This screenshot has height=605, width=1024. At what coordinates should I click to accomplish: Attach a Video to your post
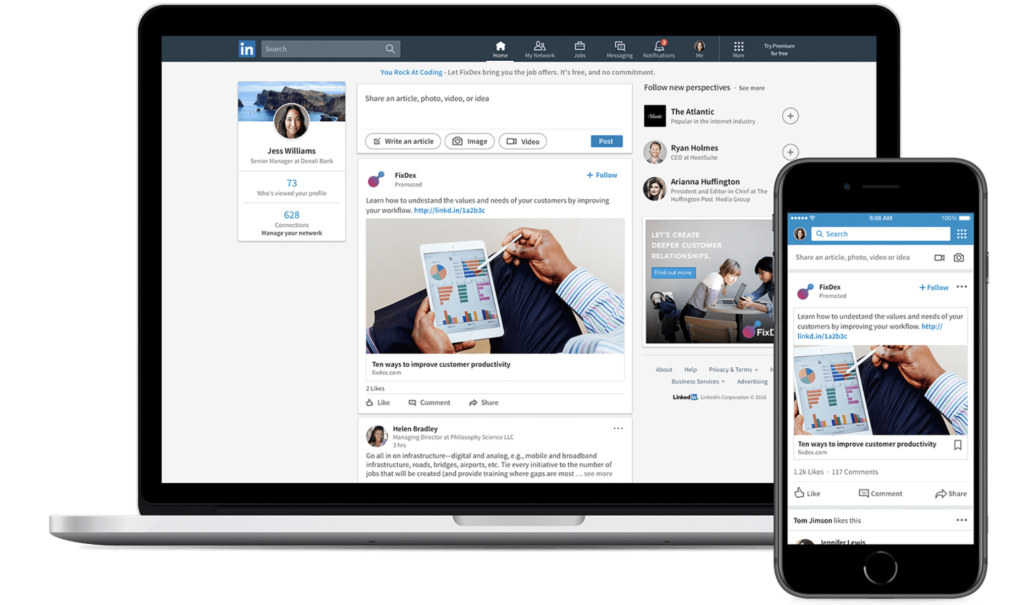coord(522,141)
